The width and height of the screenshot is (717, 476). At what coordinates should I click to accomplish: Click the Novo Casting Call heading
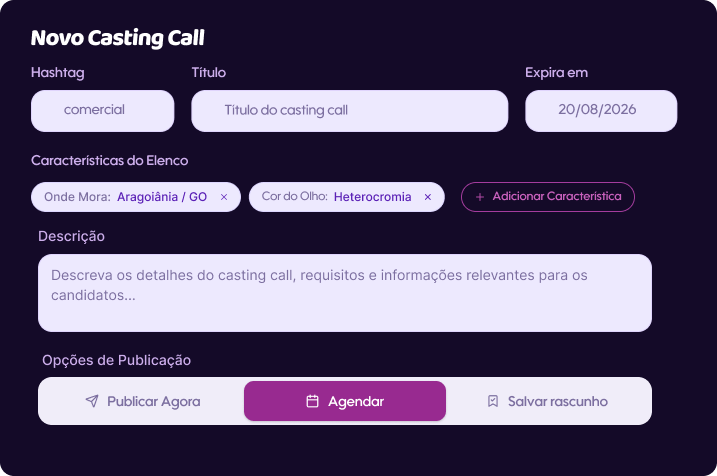[118, 38]
